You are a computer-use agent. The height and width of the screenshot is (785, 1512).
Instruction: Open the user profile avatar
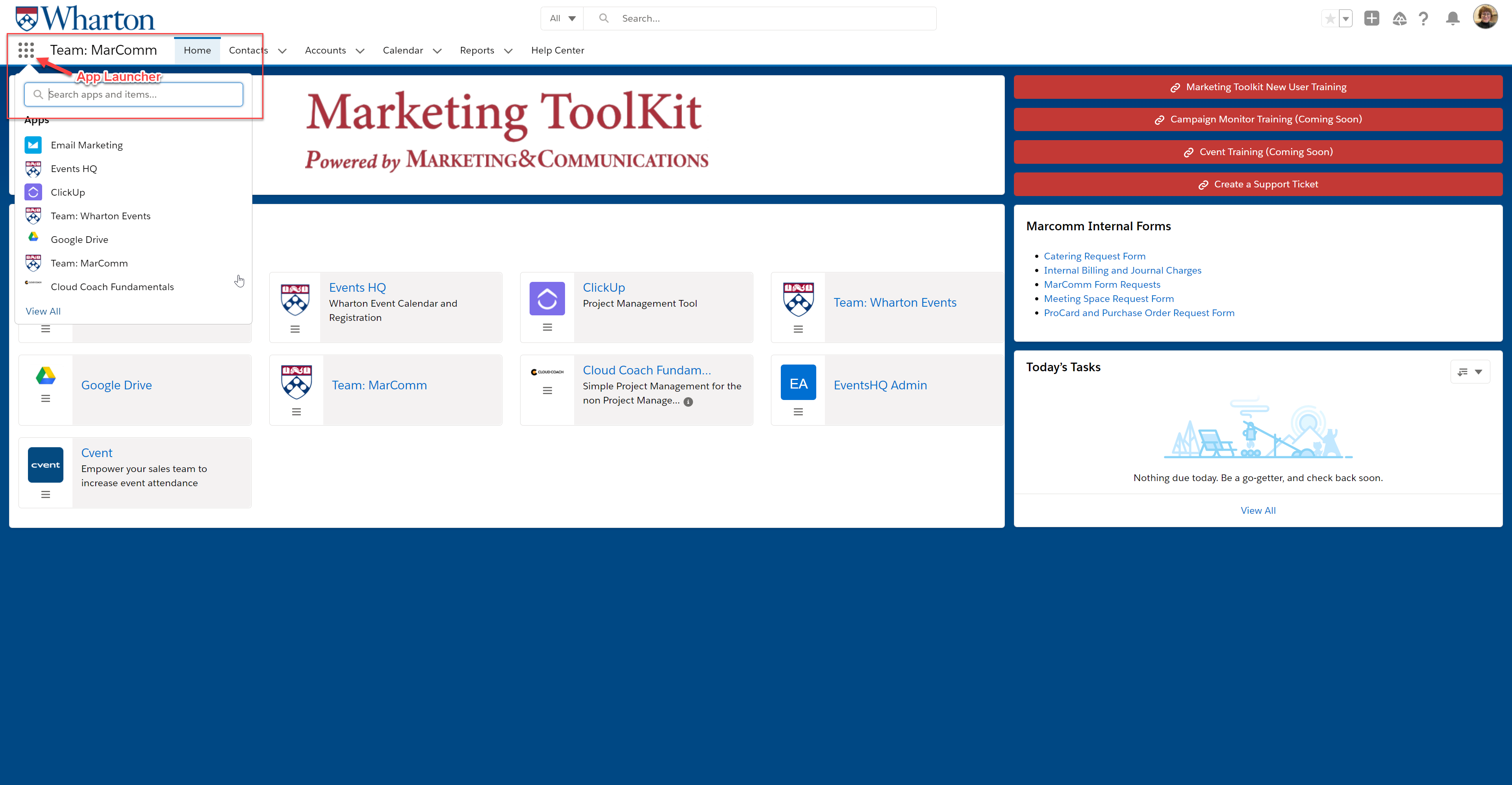[x=1486, y=17]
